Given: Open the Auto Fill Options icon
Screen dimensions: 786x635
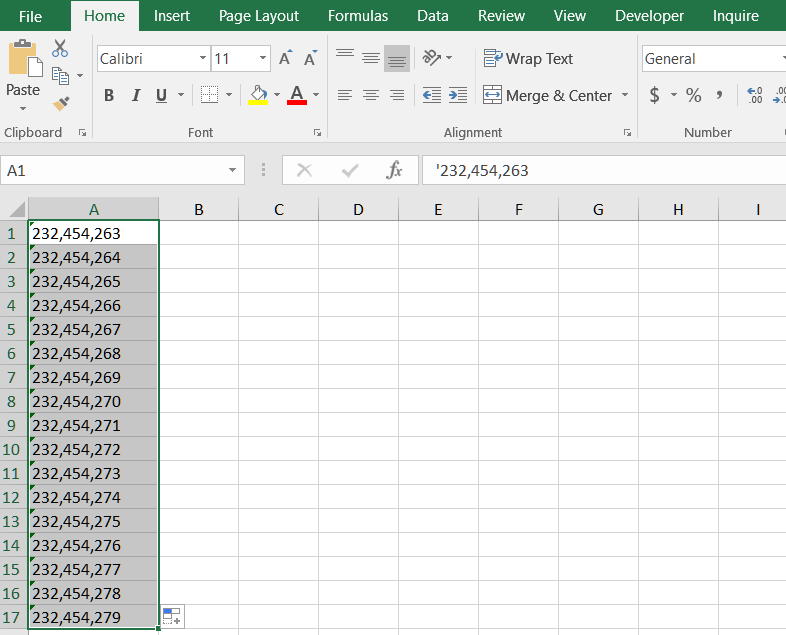Looking at the screenshot, I should pos(172,617).
